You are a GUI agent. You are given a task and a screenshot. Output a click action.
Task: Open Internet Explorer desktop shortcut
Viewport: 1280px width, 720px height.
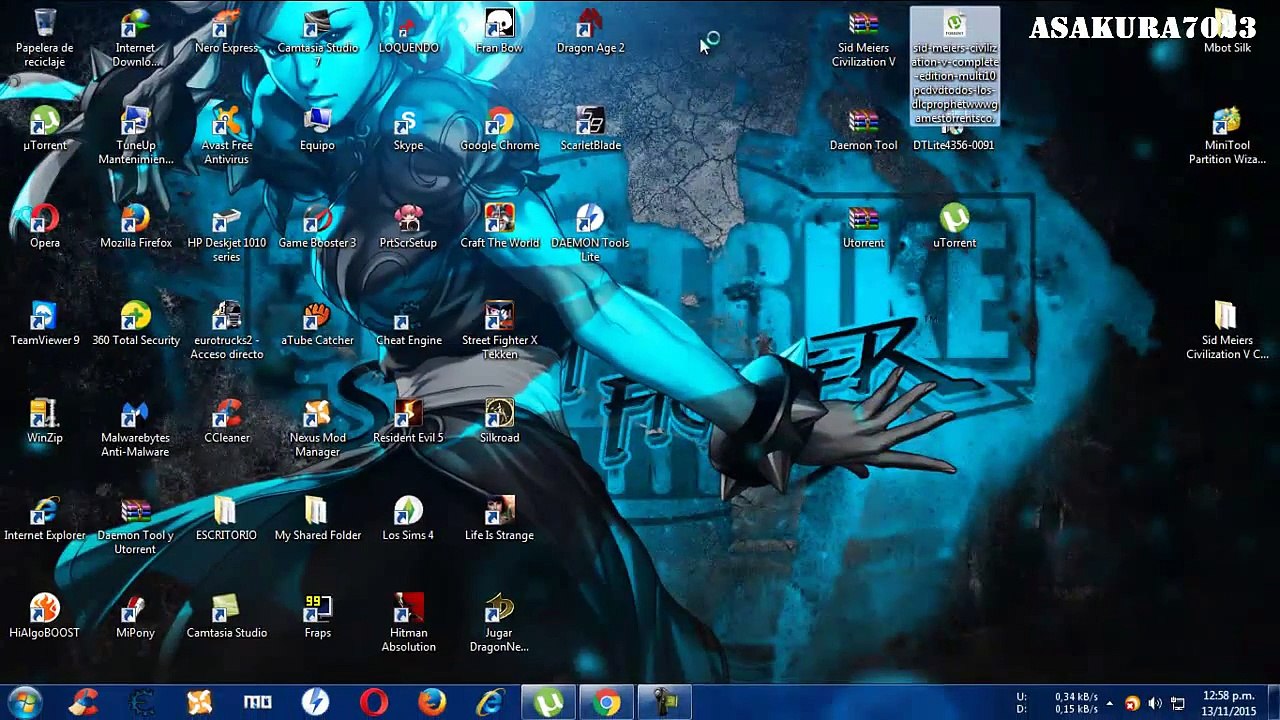pyautogui.click(x=45, y=519)
